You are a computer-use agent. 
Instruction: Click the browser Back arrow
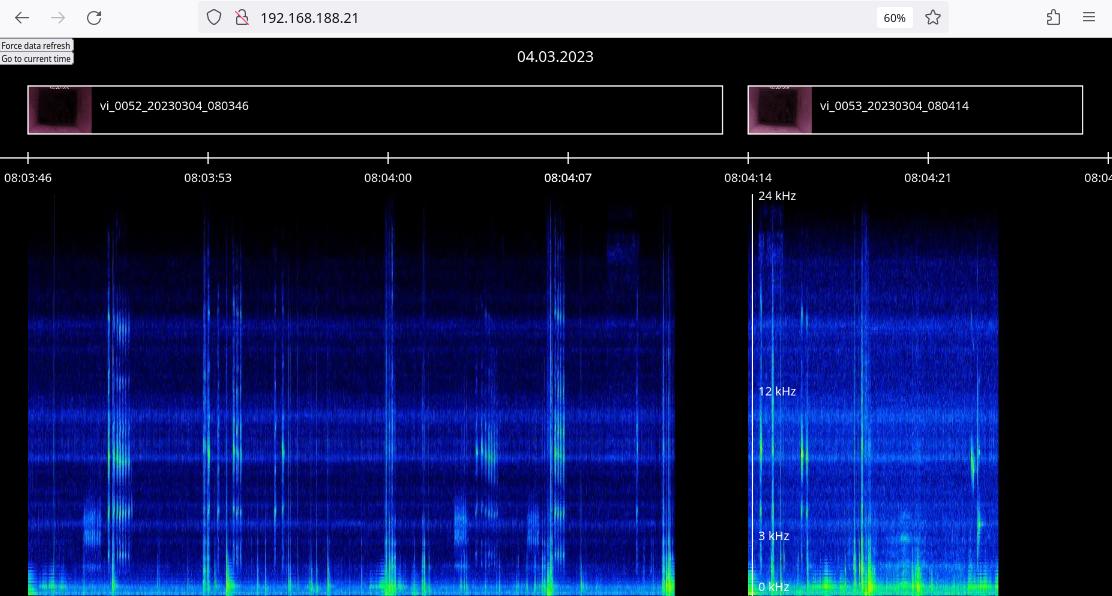click(x=22, y=17)
